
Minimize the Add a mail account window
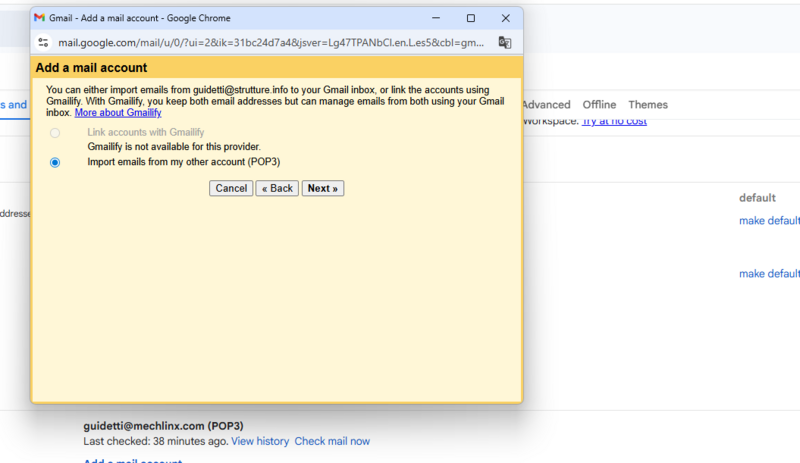pyautogui.click(x=436, y=18)
